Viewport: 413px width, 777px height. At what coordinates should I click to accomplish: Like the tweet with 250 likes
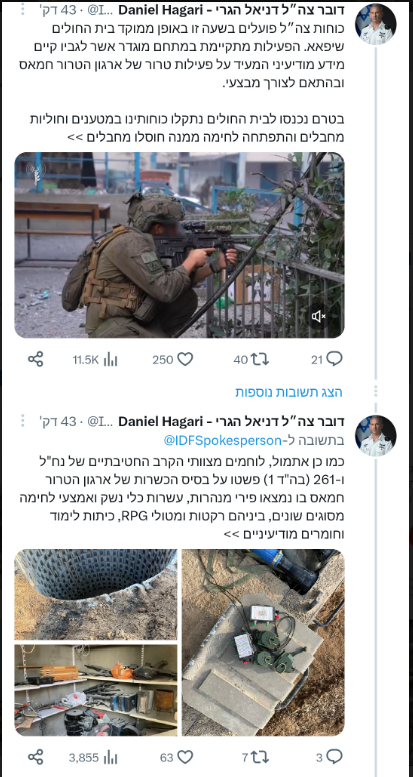point(173,359)
